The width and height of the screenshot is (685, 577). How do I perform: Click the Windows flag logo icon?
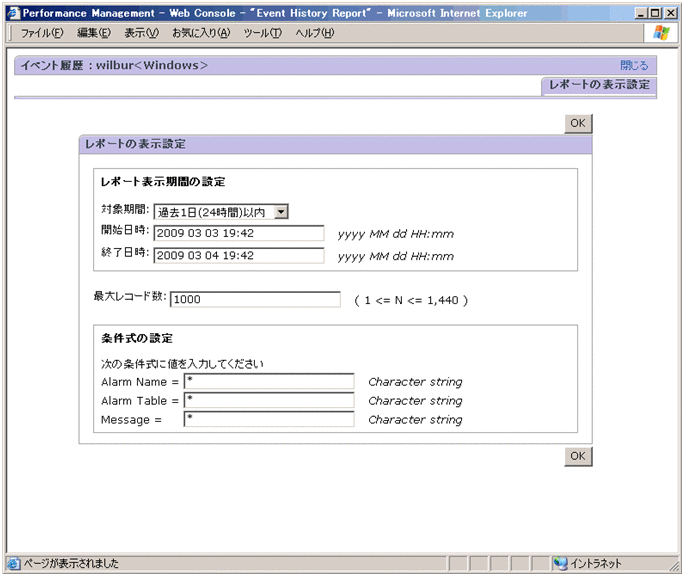coord(661,33)
